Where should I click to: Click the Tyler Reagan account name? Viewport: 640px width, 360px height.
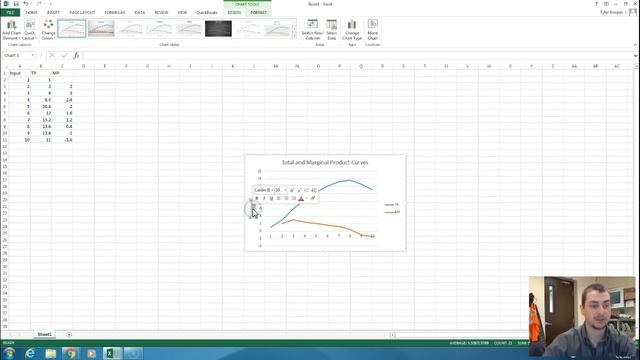coord(611,12)
